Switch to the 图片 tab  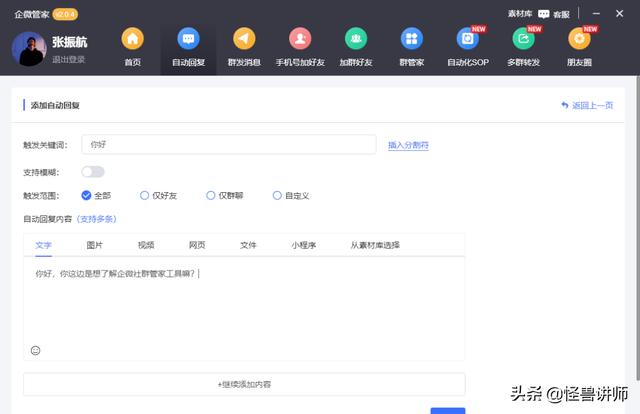pyautogui.click(x=95, y=245)
